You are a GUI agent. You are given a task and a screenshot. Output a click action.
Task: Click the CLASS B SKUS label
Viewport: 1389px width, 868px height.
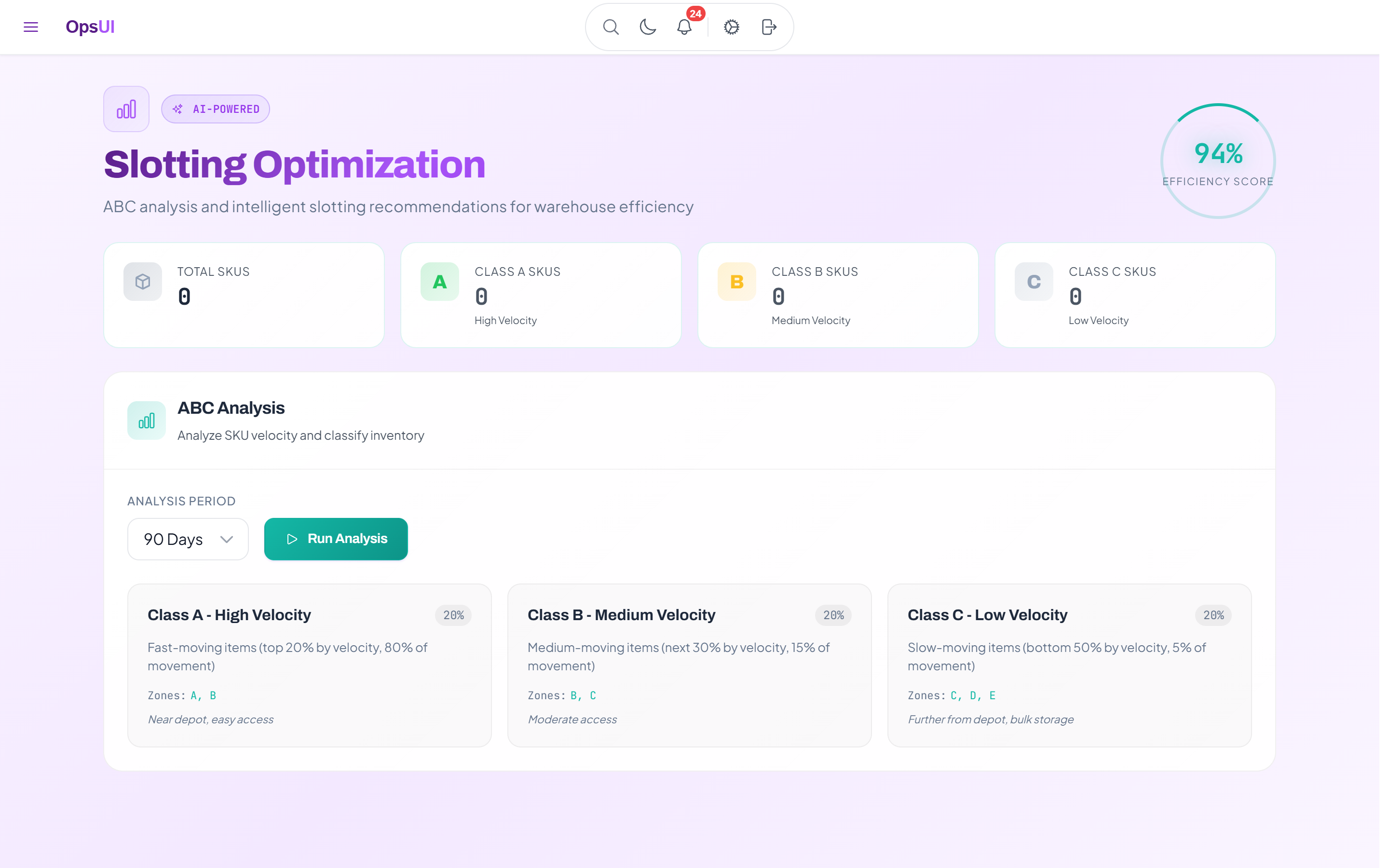(815, 271)
